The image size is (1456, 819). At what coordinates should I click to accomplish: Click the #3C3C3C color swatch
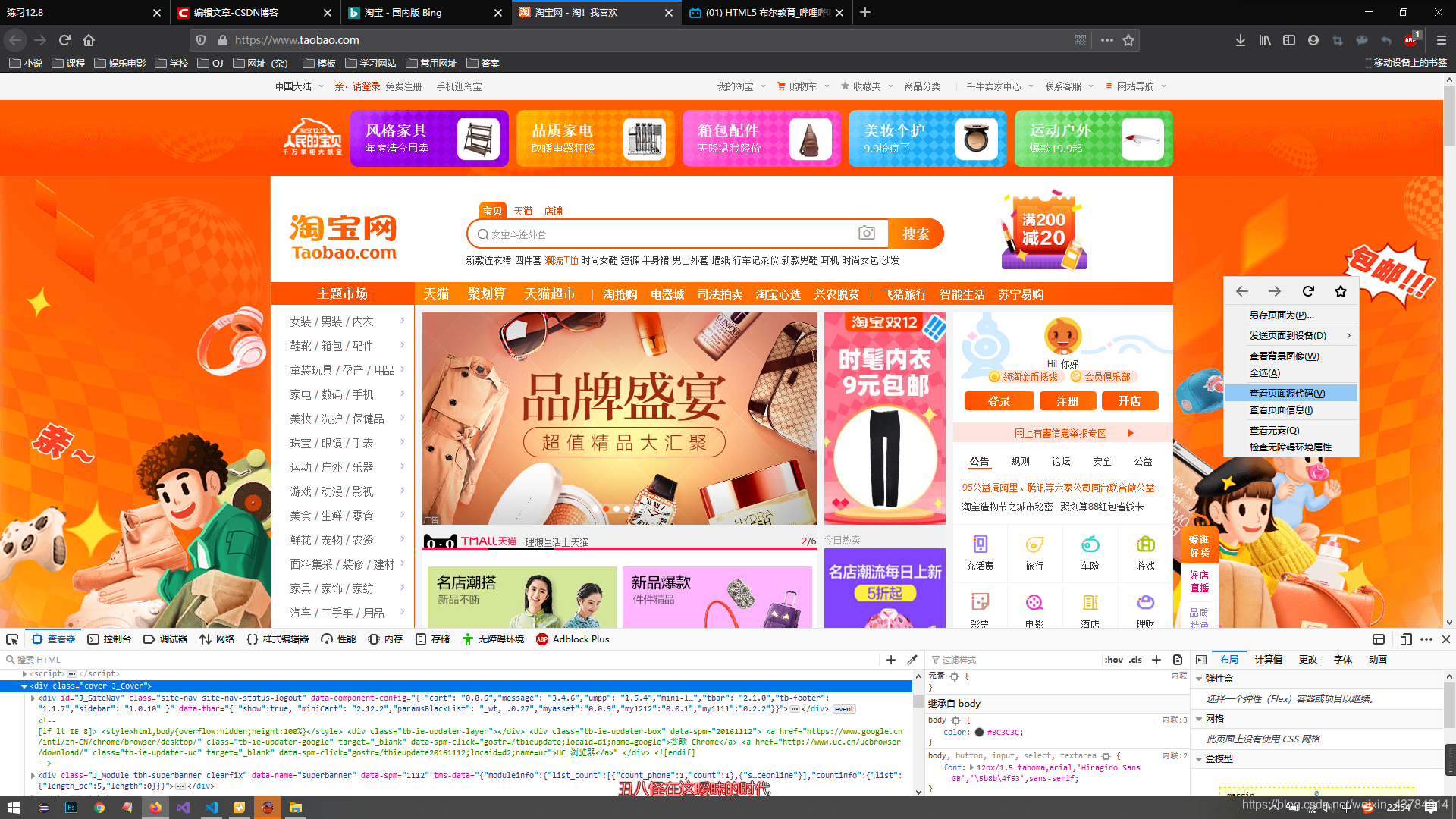point(979,733)
